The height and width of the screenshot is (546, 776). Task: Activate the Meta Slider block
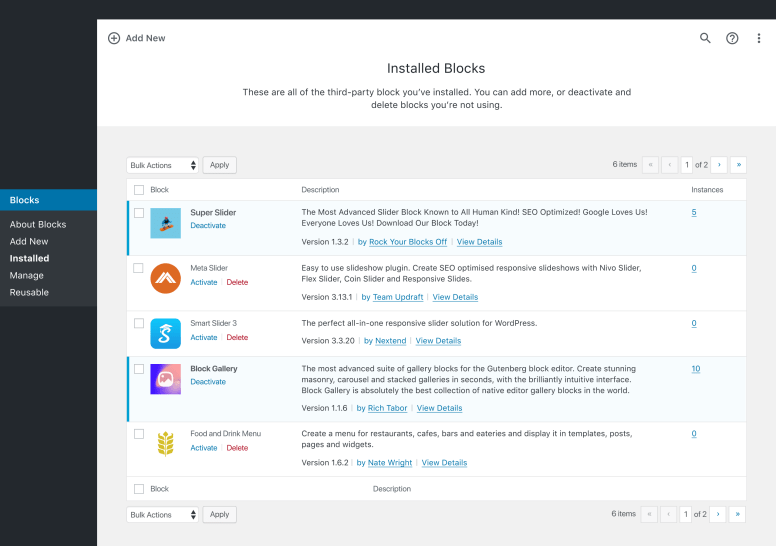(x=204, y=282)
